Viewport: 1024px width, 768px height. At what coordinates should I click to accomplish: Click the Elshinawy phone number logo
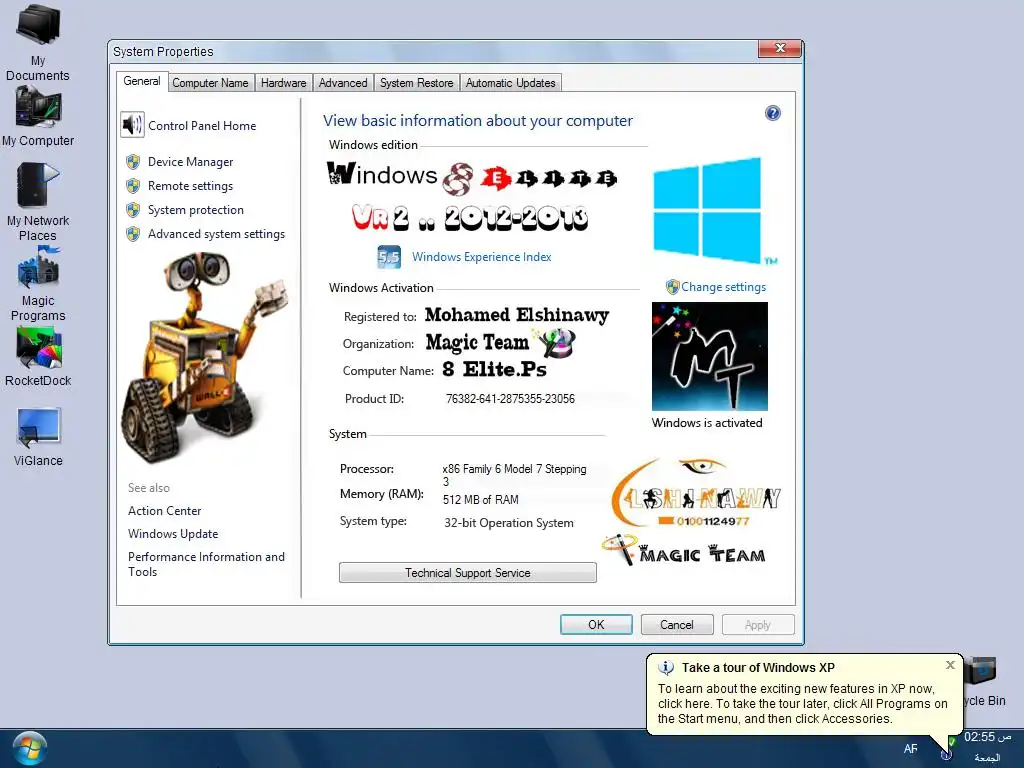tap(696, 493)
